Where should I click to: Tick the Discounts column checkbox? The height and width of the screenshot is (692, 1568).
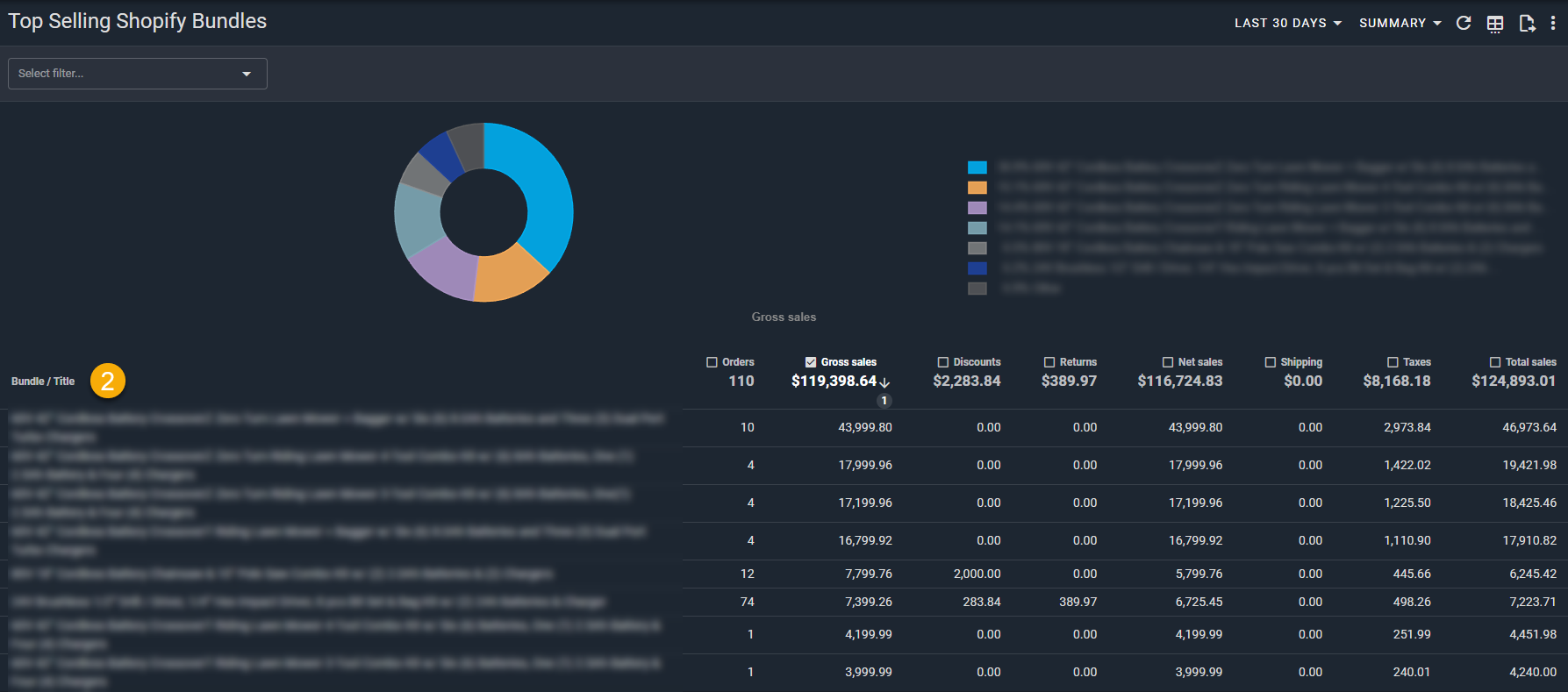tap(943, 362)
